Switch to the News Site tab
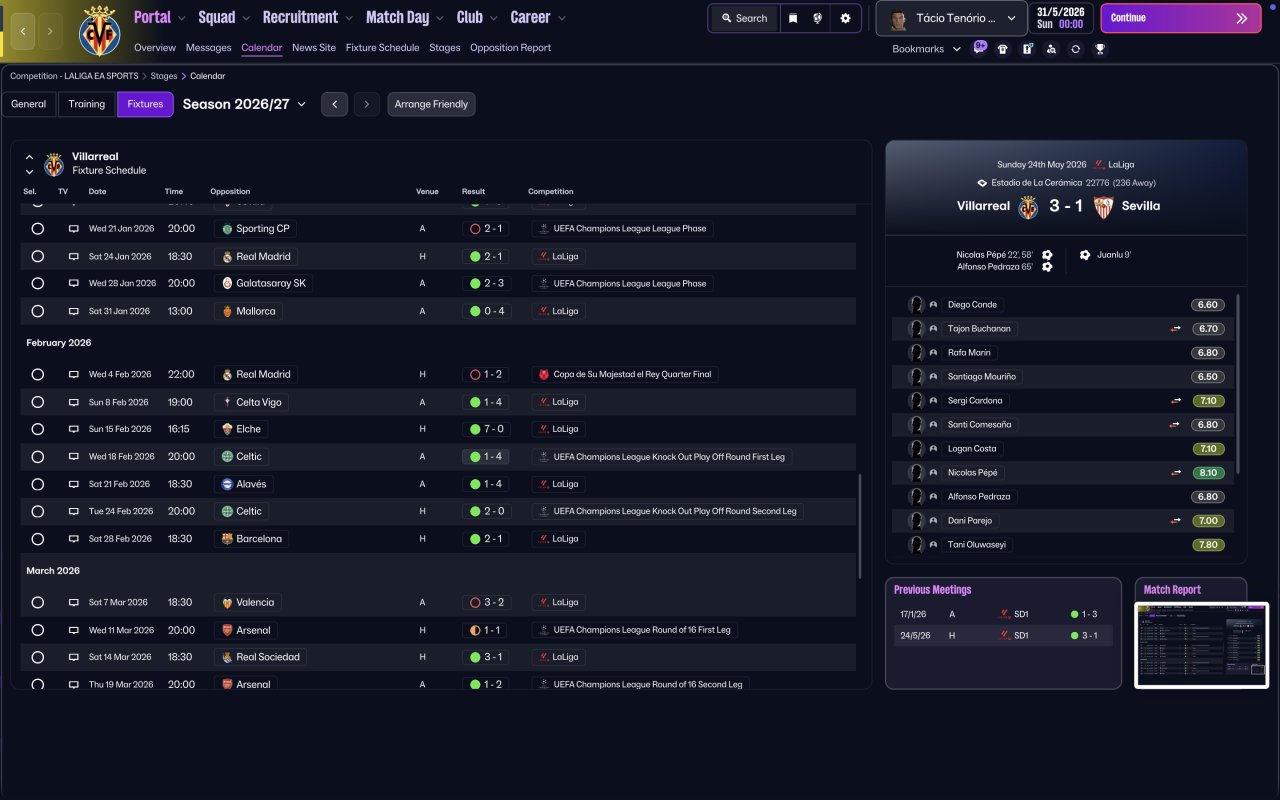This screenshot has height=800, width=1280. click(x=314, y=48)
